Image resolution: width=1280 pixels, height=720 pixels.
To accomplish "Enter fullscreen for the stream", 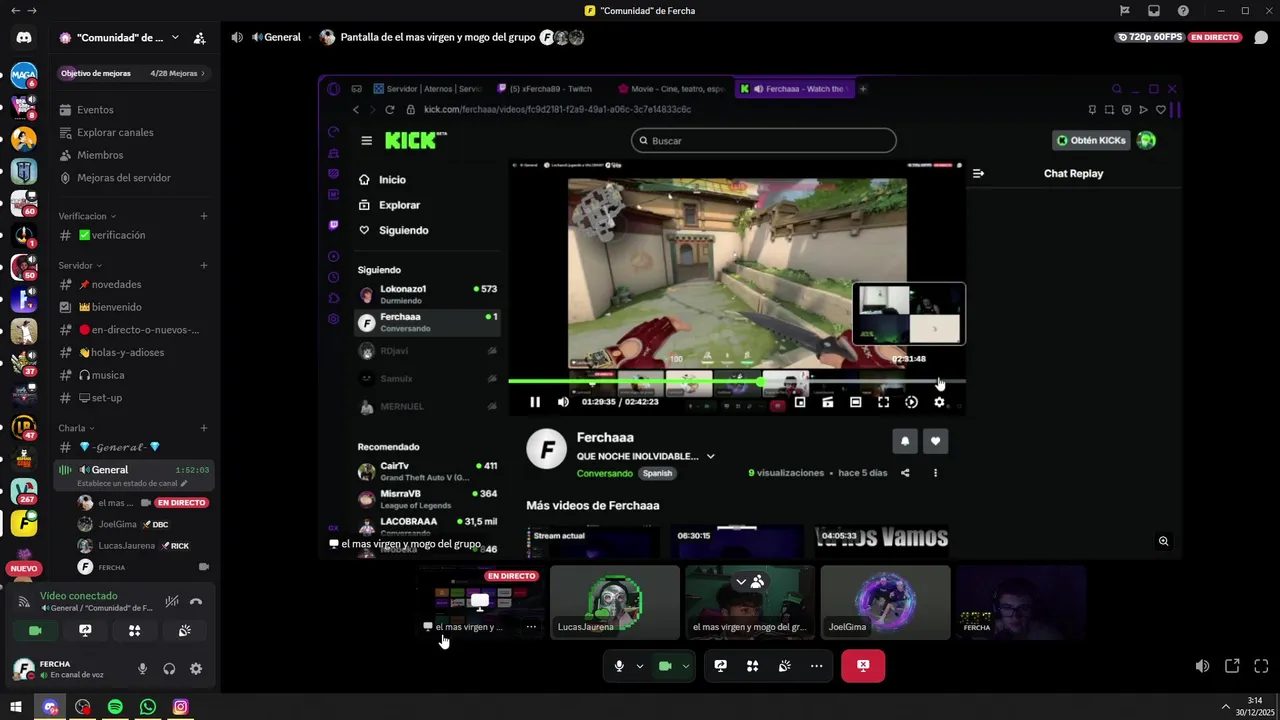I will click(1261, 666).
